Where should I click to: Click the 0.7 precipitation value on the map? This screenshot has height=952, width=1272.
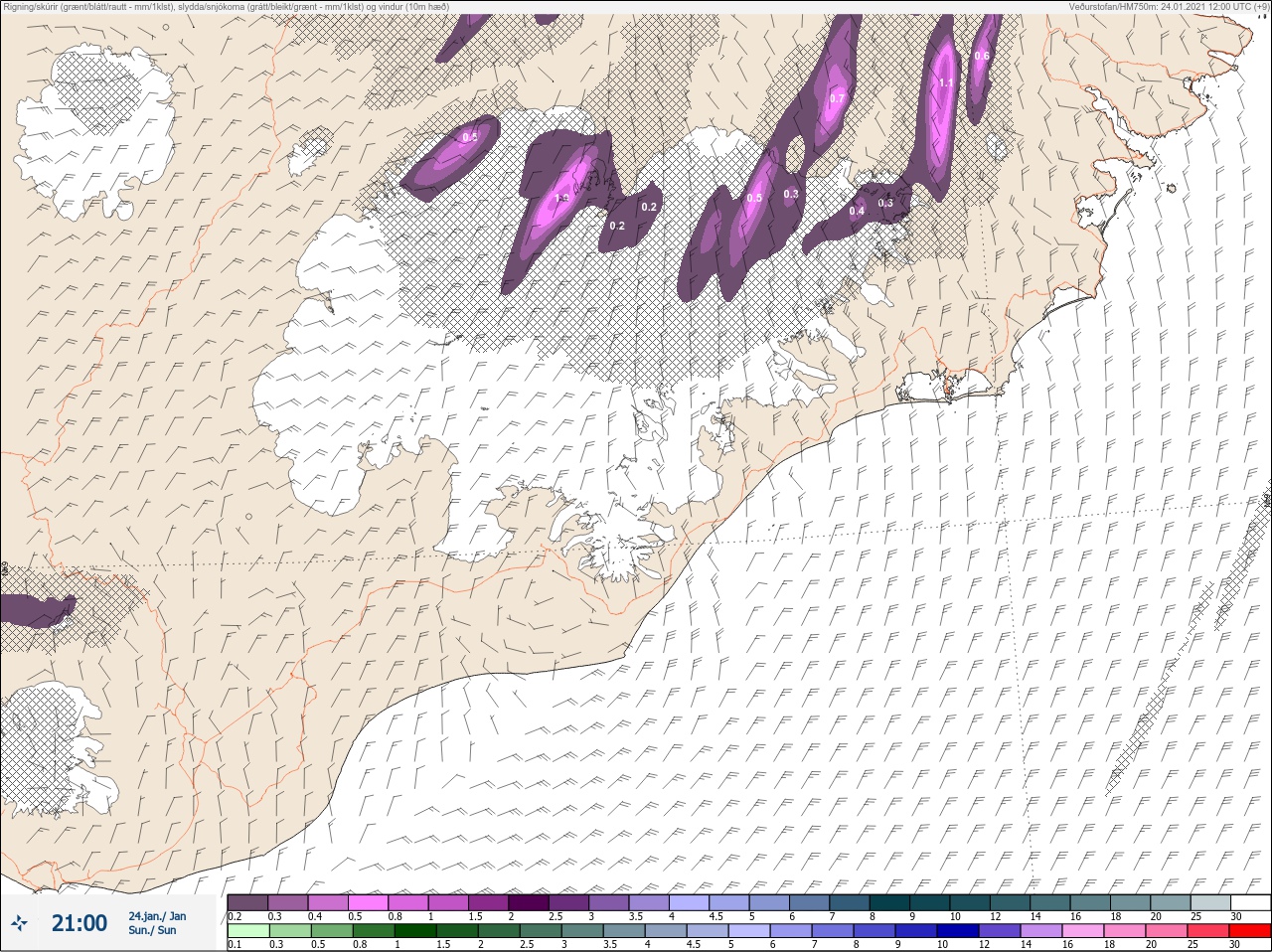tap(837, 98)
